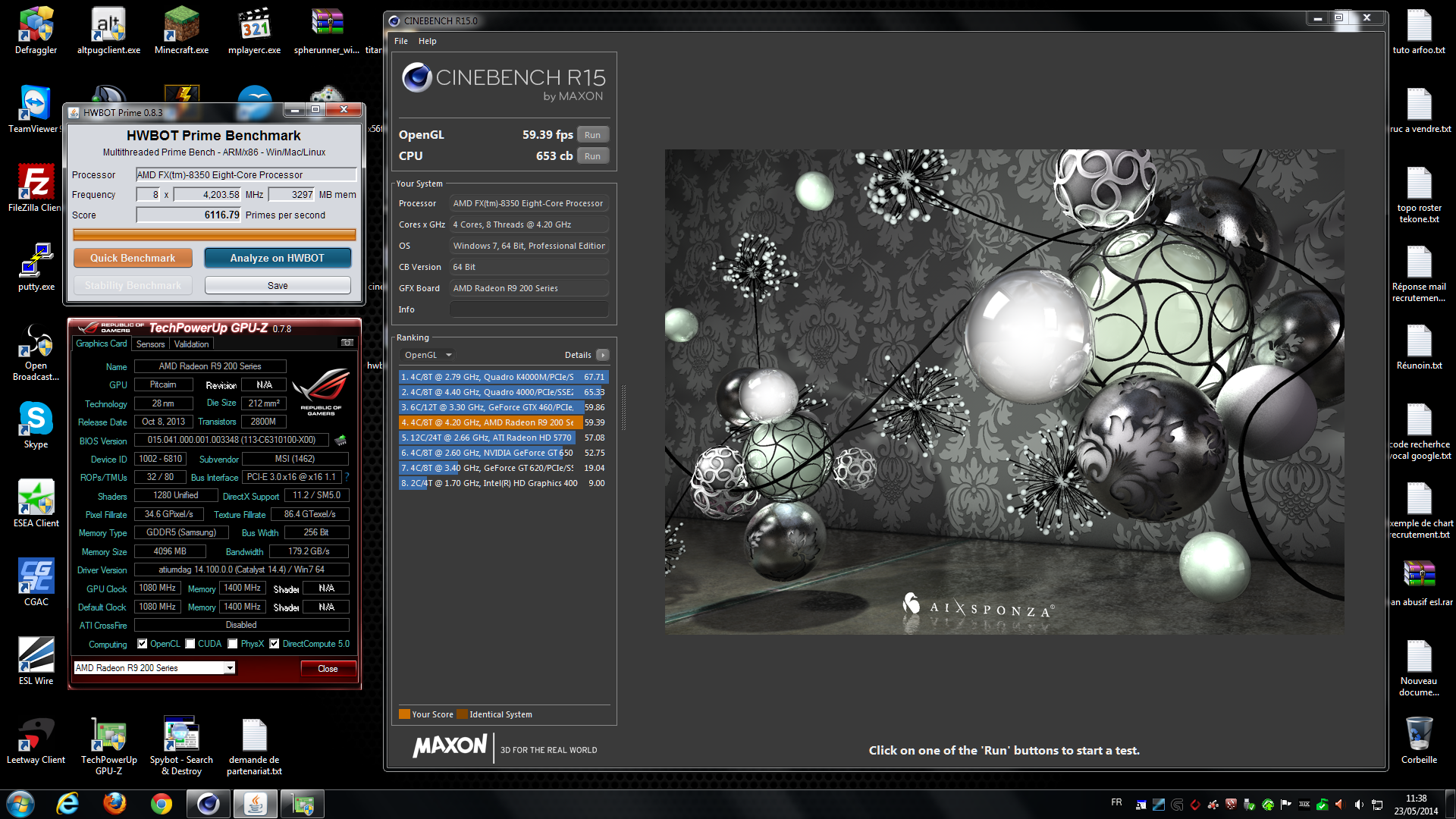Viewport: 1456px width, 819px height.
Task: Click the FR language indicator in taskbar
Action: click(x=1116, y=802)
